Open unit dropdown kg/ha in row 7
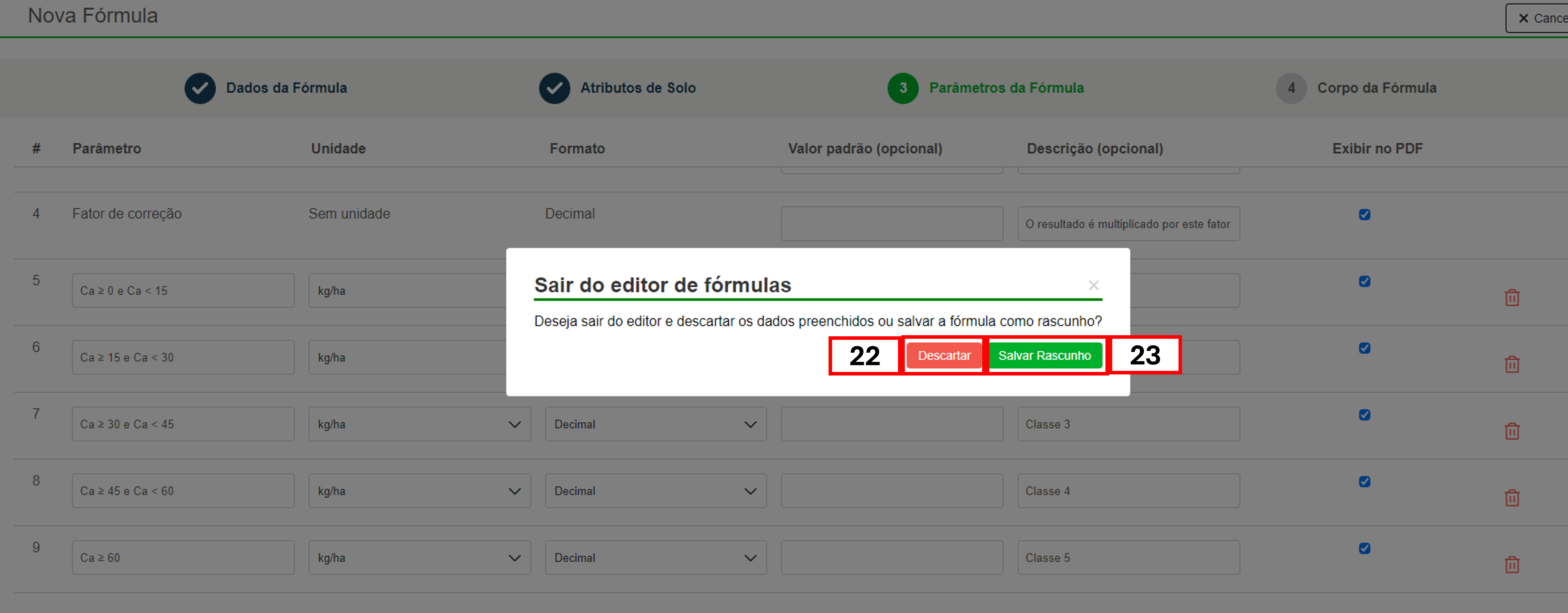The width and height of the screenshot is (1568, 613). pyautogui.click(x=419, y=424)
